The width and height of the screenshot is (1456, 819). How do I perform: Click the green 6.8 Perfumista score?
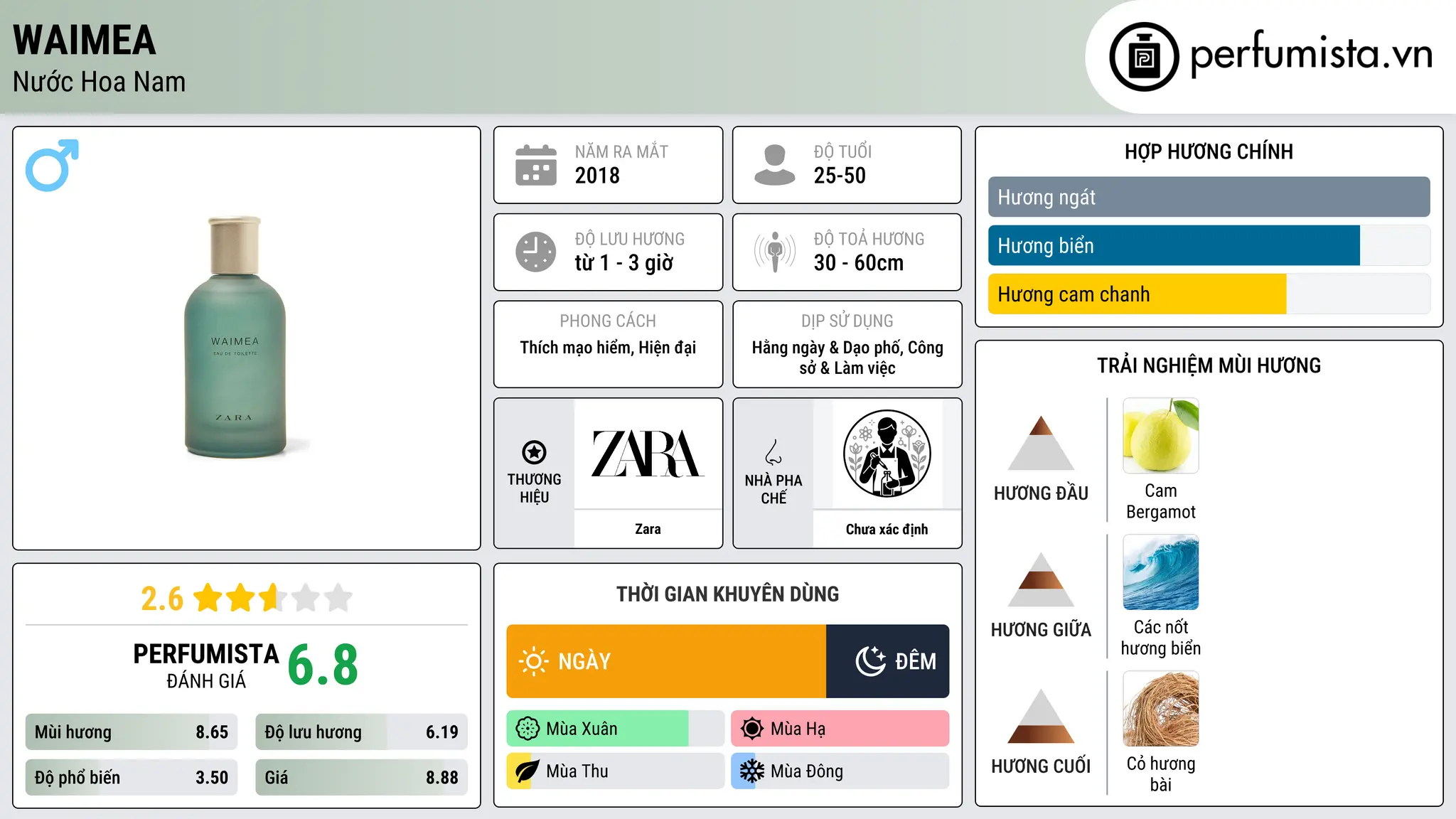pos(323,665)
